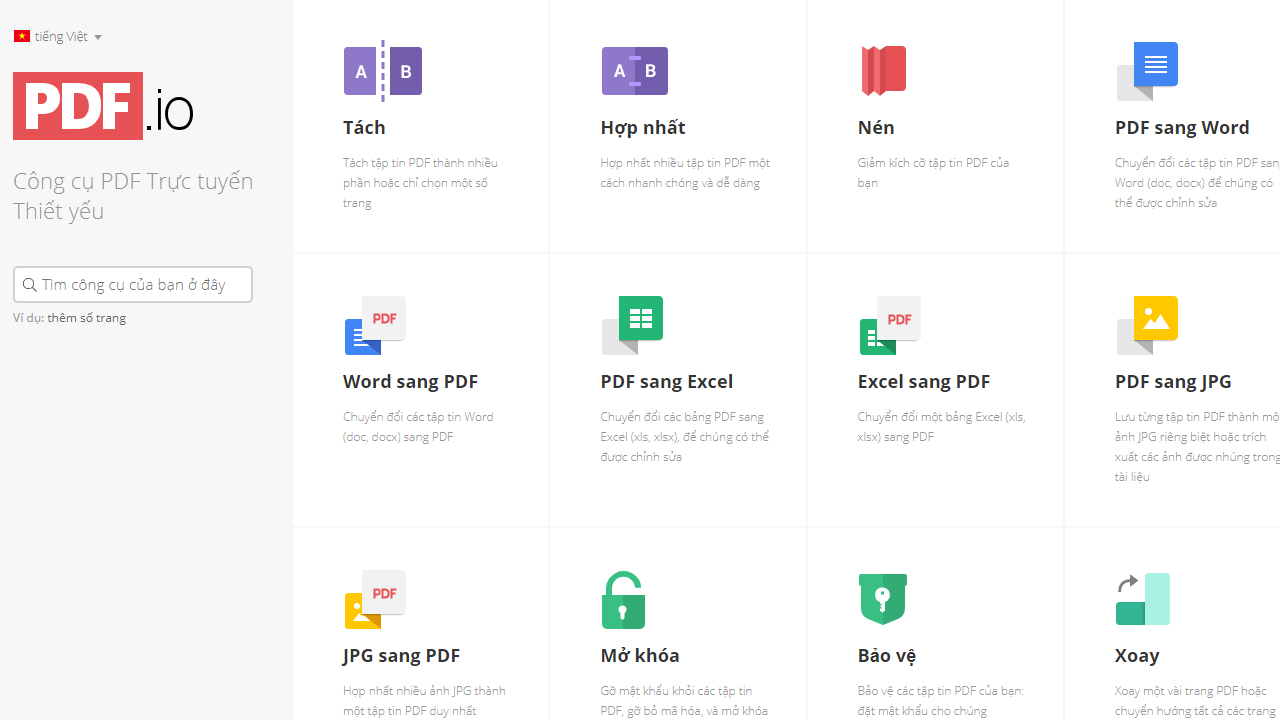Click the PDF sang Excel spreadsheet icon
Viewport: 1280px width, 720px height.
click(x=632, y=325)
